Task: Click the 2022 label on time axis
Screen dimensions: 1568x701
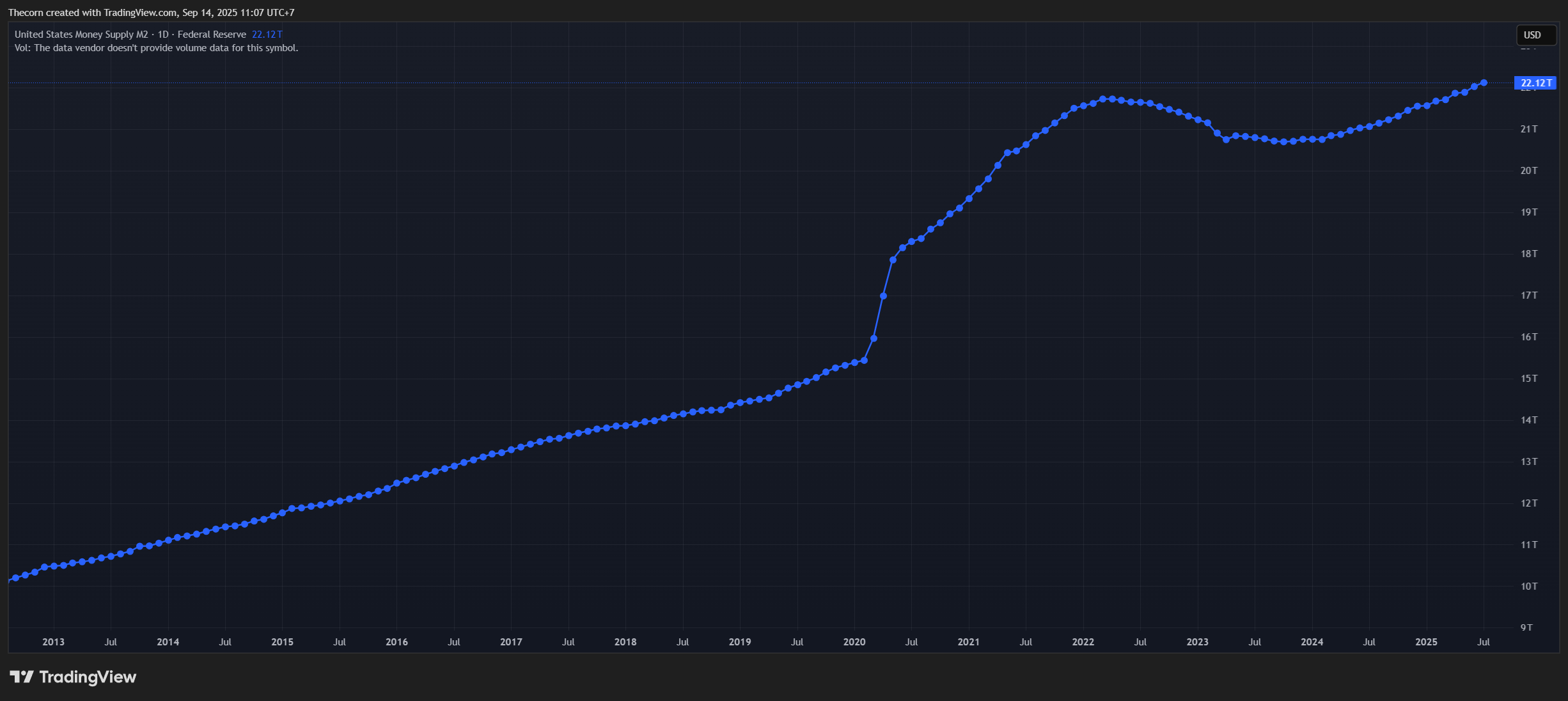Action: coord(1083,642)
